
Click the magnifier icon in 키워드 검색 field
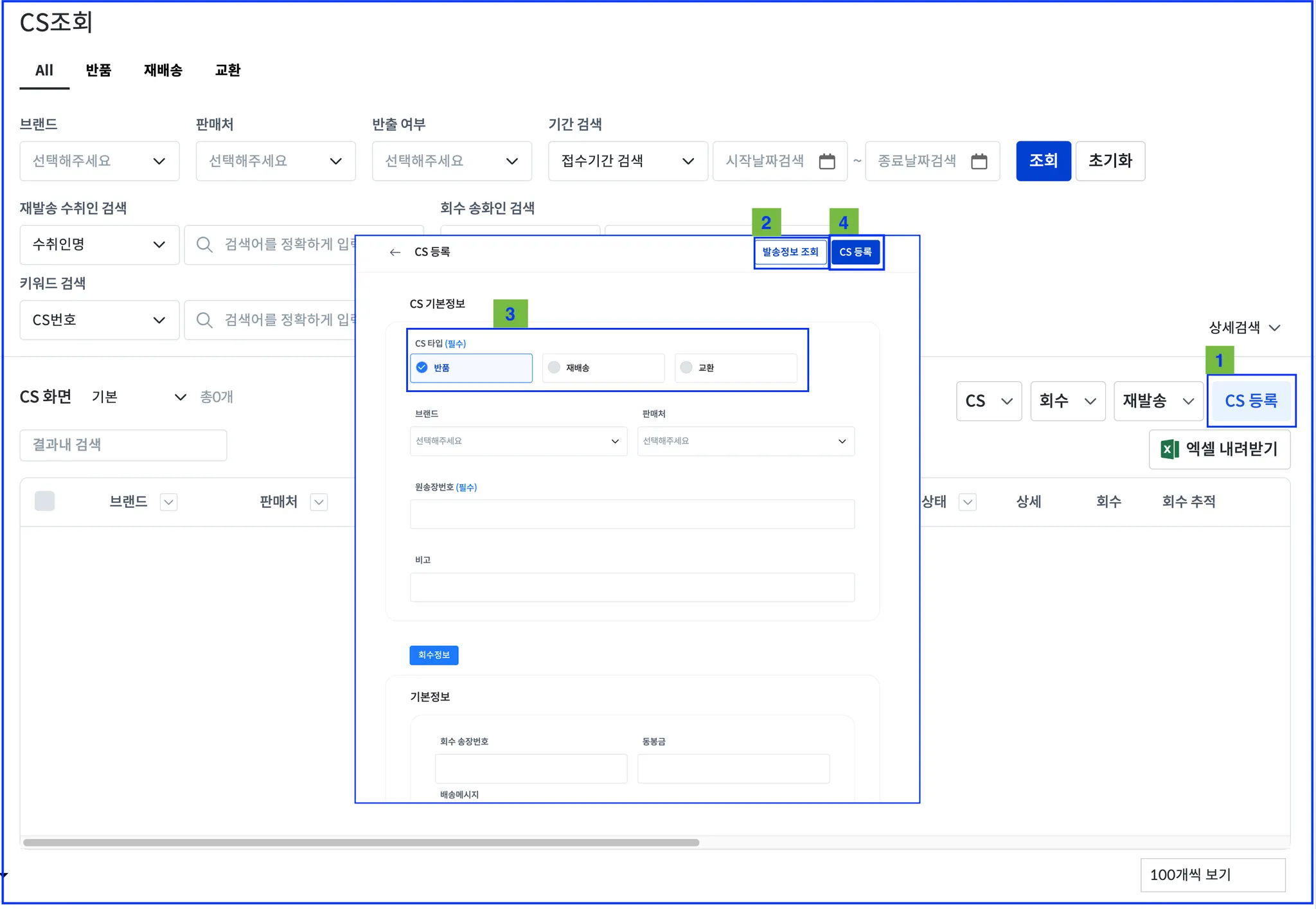pyautogui.click(x=204, y=320)
